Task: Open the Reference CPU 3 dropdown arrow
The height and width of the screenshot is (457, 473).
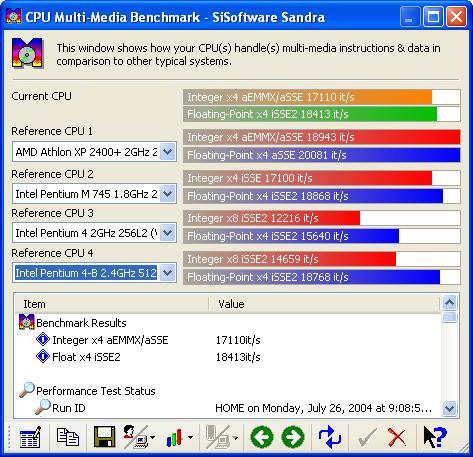Action: [167, 233]
